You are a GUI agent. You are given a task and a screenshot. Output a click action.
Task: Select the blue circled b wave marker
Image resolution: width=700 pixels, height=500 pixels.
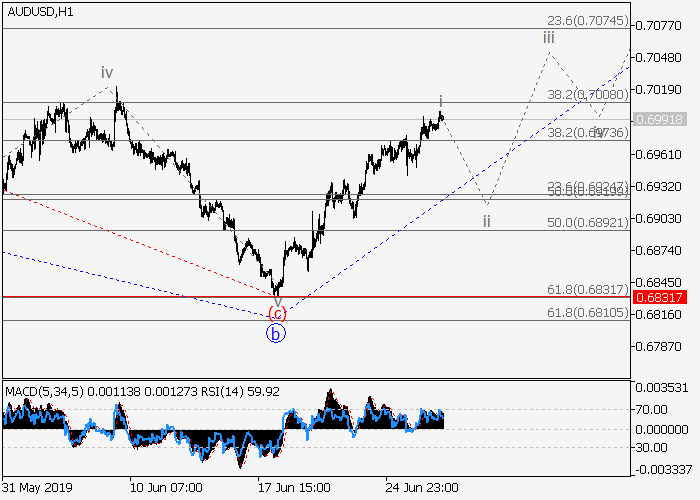(276, 334)
